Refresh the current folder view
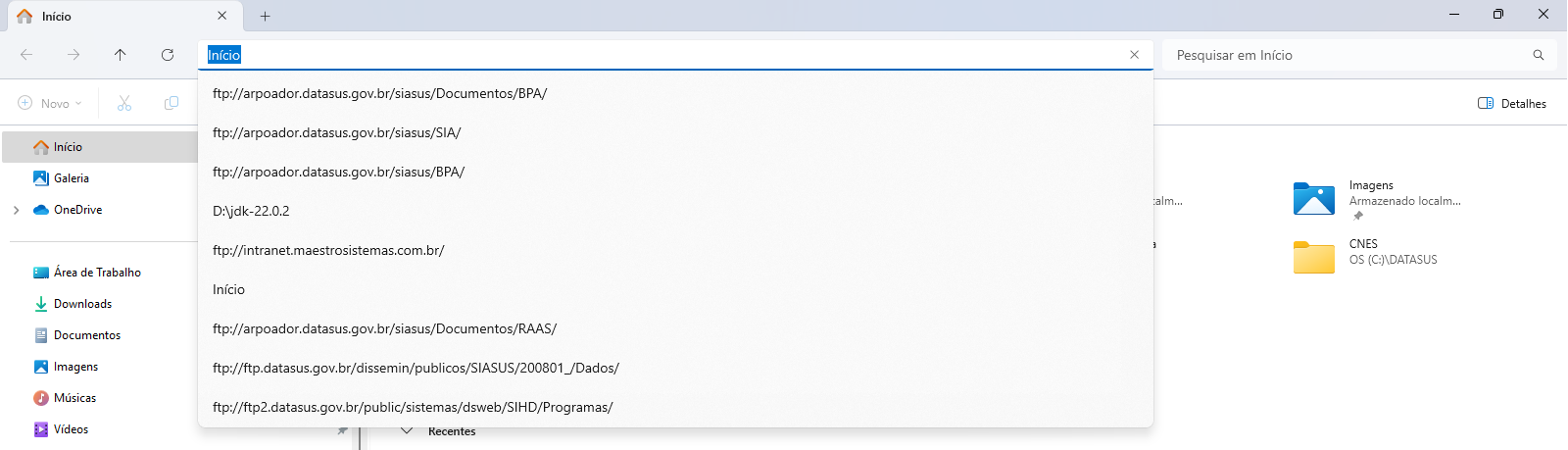The width and height of the screenshot is (1568, 450). [x=168, y=55]
